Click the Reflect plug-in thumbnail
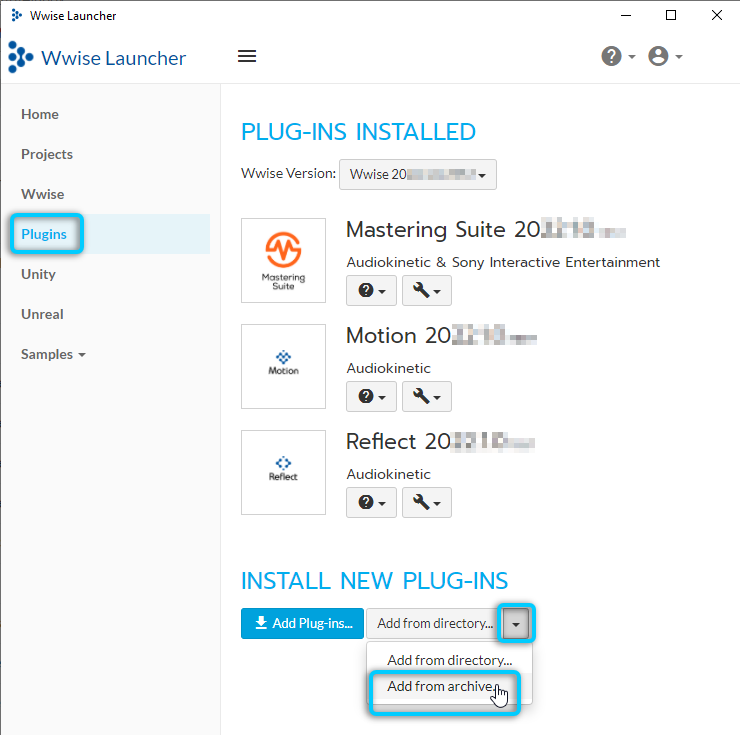This screenshot has width=740, height=735. coord(283,472)
